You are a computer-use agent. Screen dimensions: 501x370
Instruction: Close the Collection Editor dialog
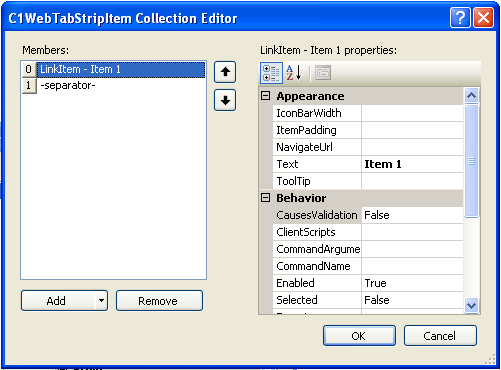483,17
